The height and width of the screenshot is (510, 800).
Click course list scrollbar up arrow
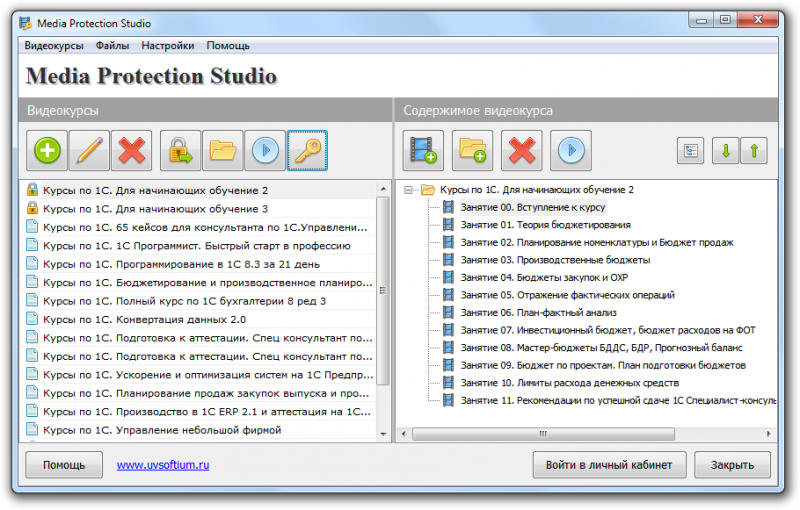click(383, 189)
